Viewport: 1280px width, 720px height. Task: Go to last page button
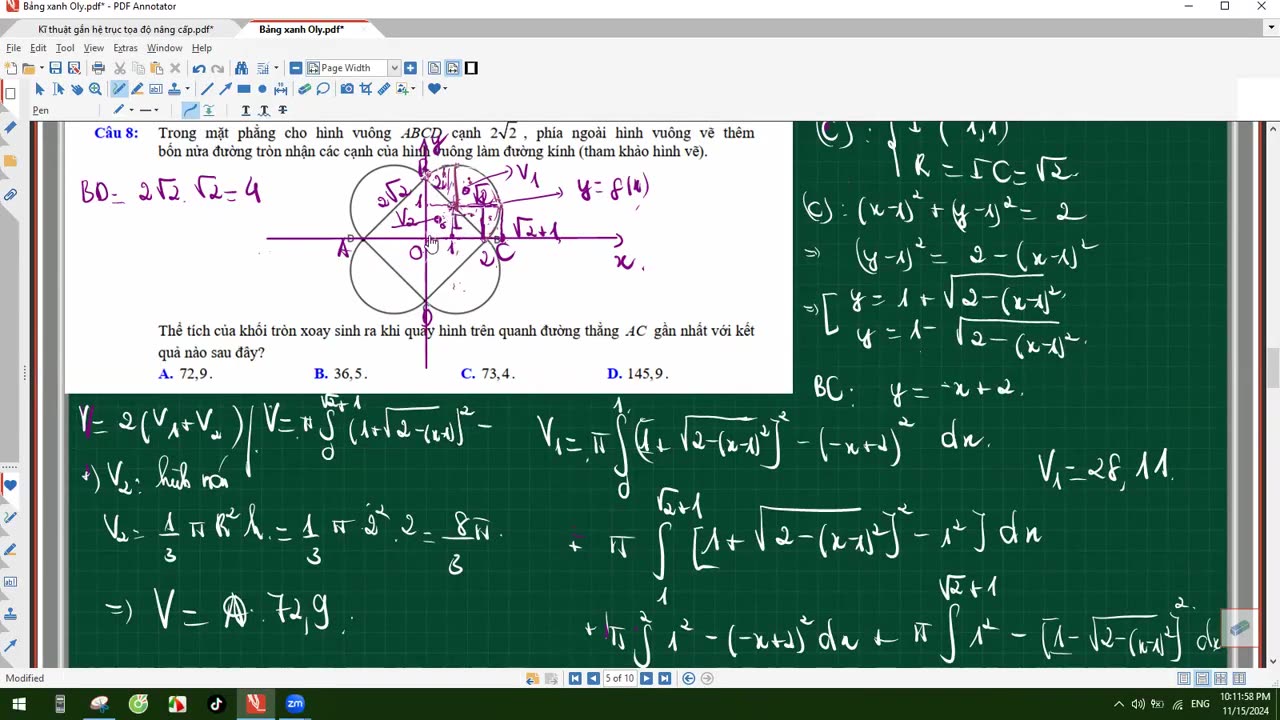pyautogui.click(x=664, y=678)
